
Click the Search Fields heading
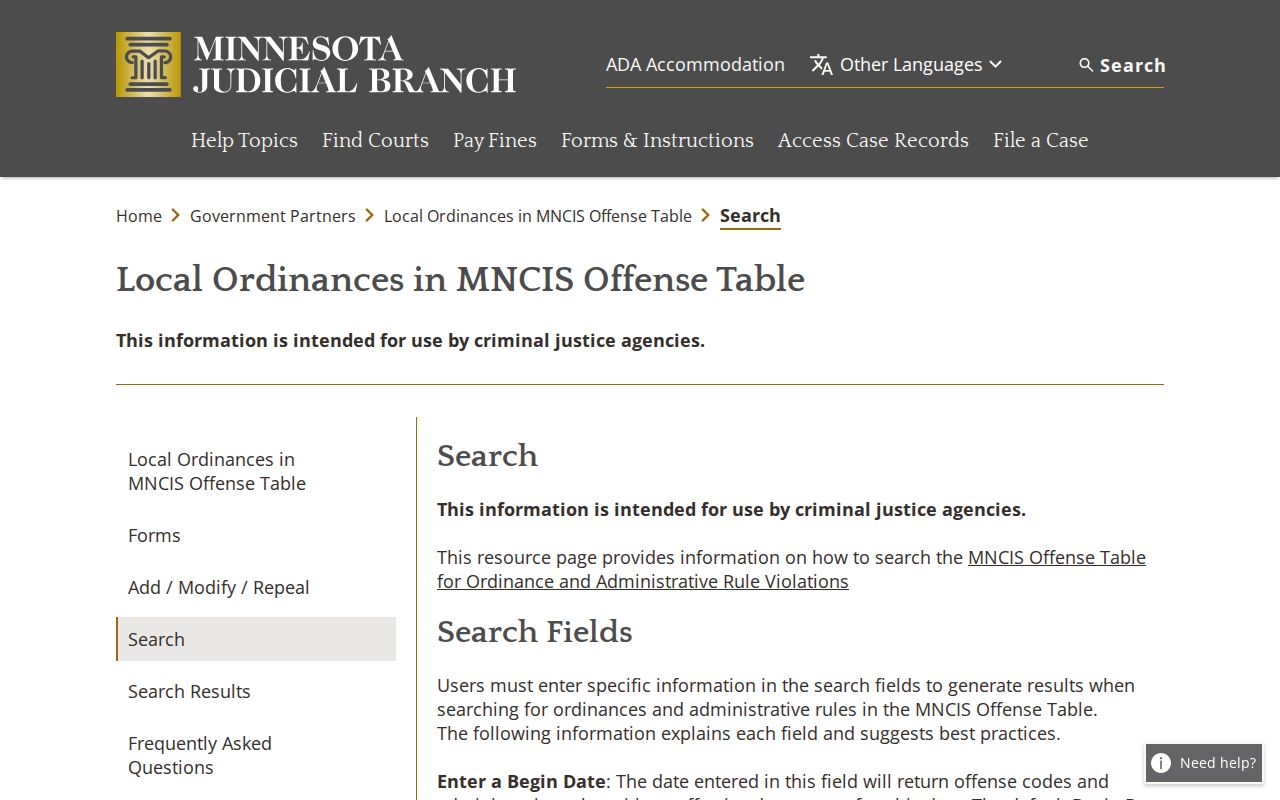(x=535, y=631)
